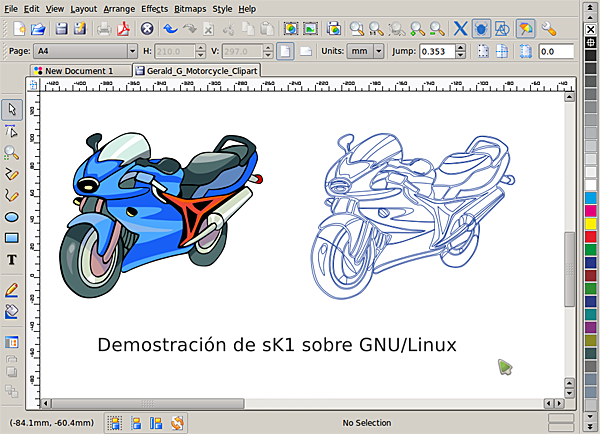The width and height of the screenshot is (600, 434).
Task: Open the Effects menu
Action: coord(155,9)
